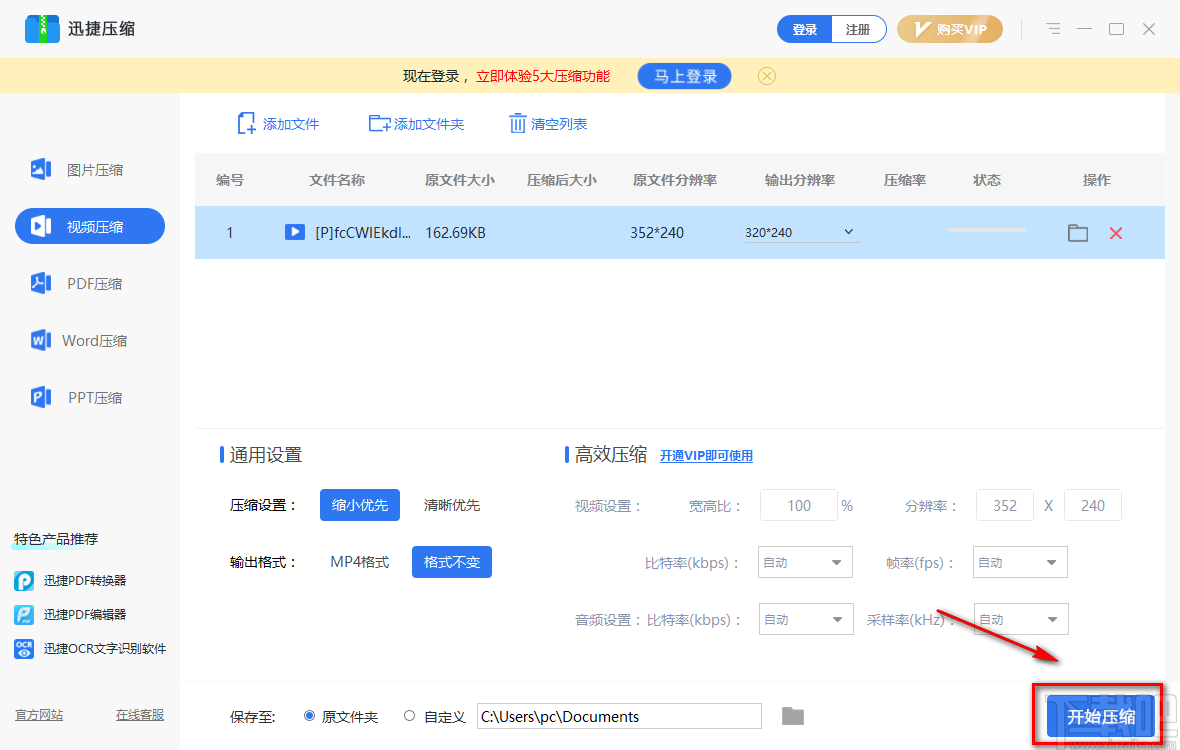Open output folder icon for the video row
The image size is (1180, 750).
[x=1077, y=232]
